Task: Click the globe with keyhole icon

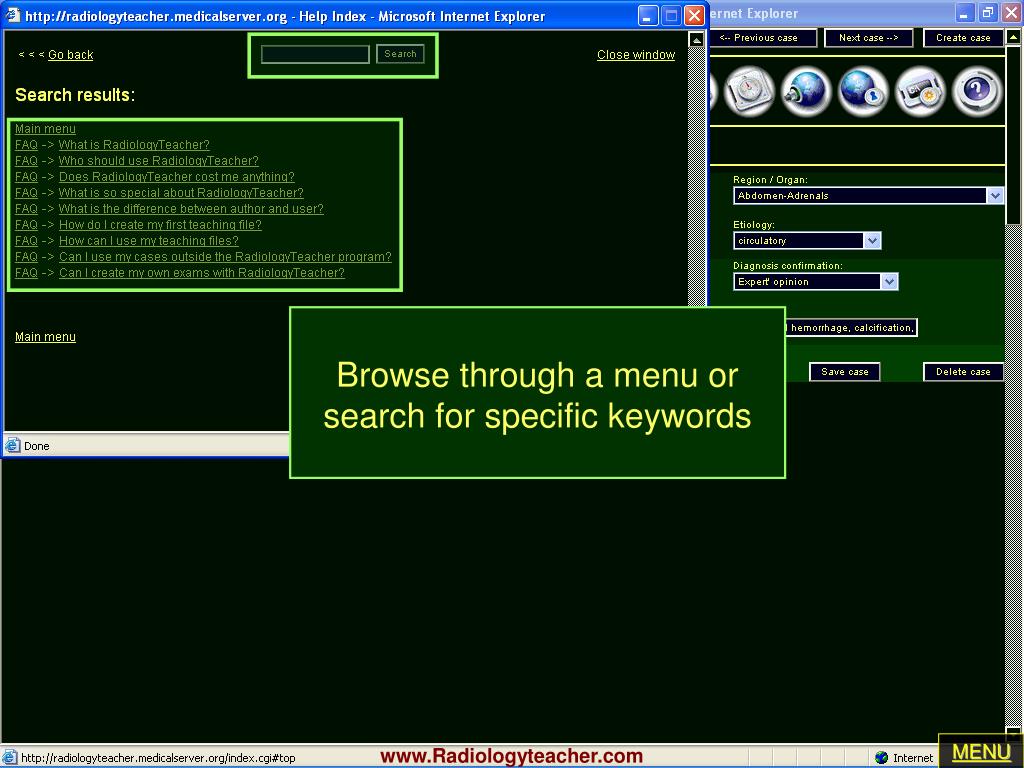Action: (863, 91)
